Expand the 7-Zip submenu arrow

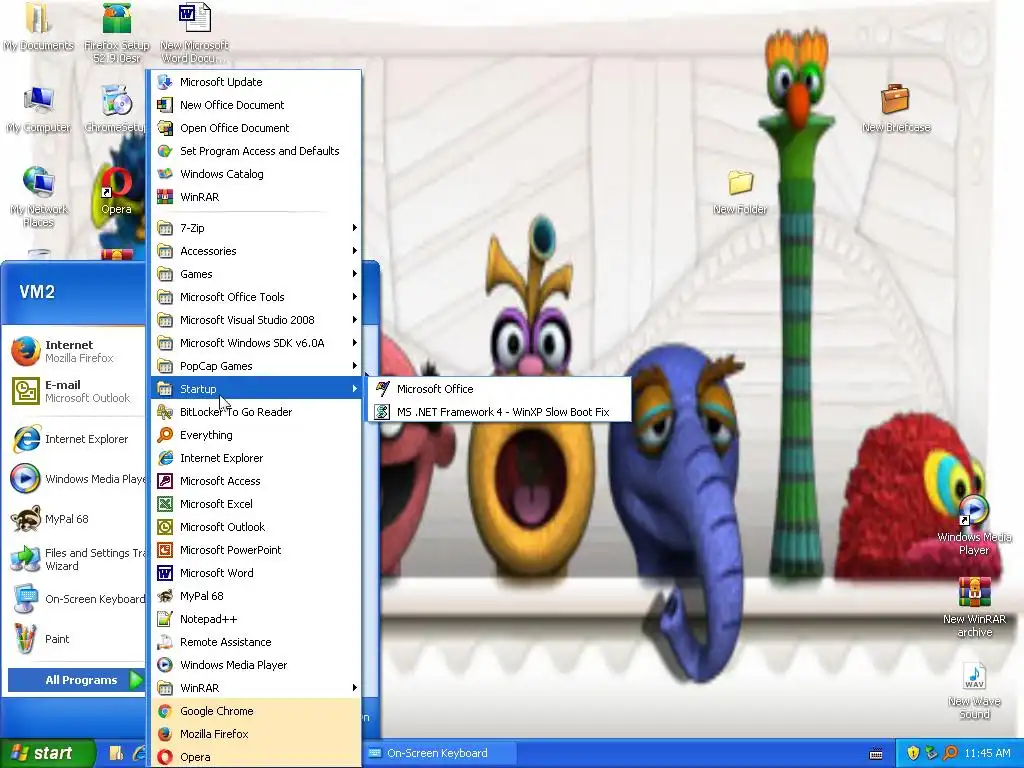(x=355, y=228)
